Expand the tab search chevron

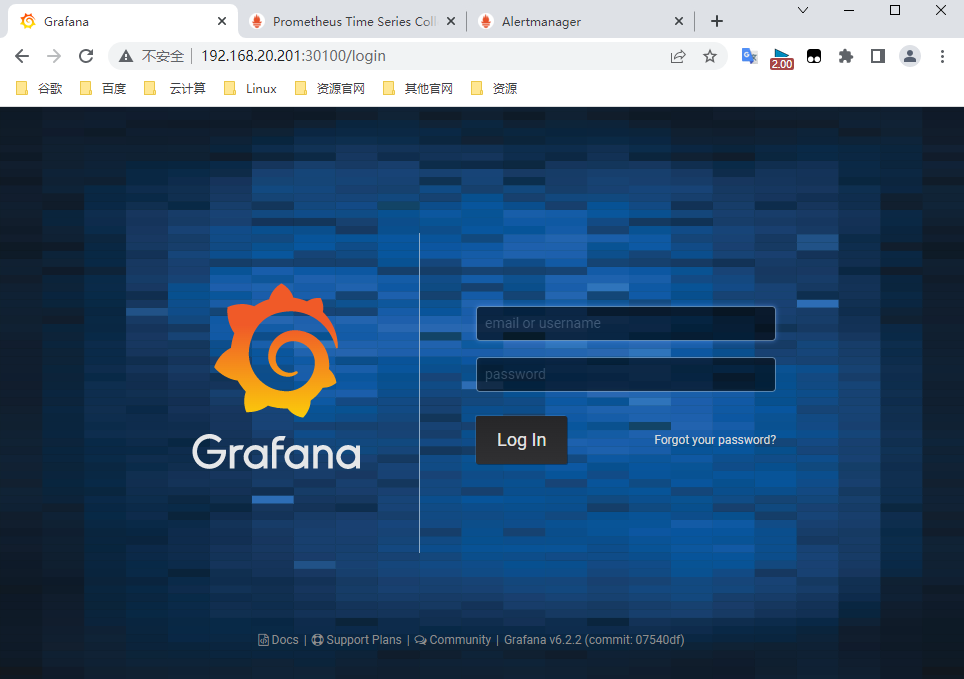pos(802,10)
